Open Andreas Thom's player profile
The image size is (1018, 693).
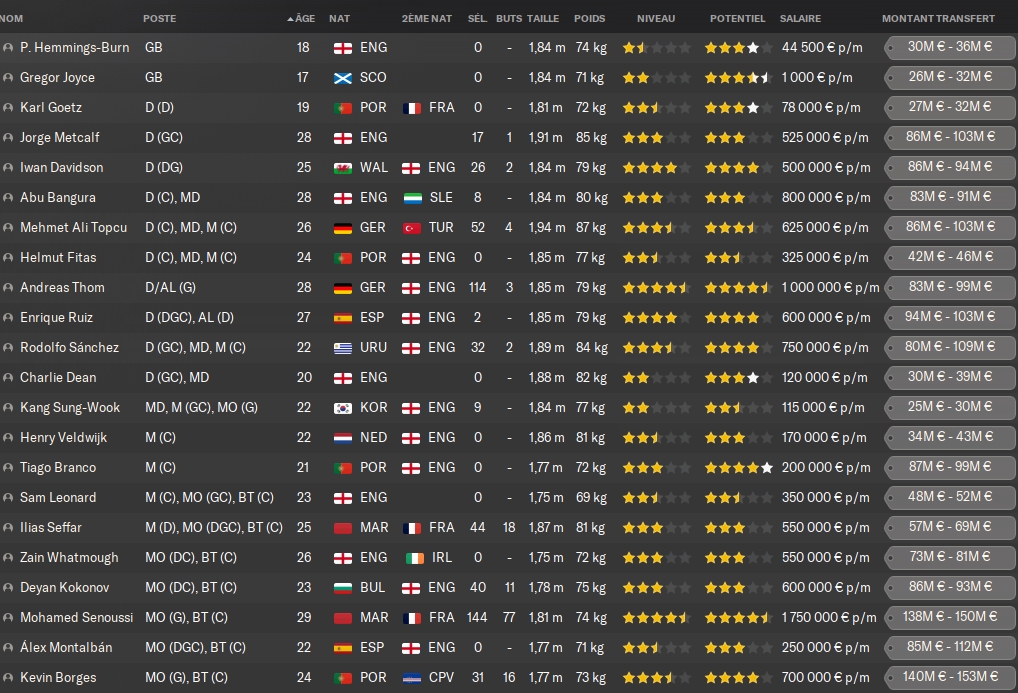(62, 288)
